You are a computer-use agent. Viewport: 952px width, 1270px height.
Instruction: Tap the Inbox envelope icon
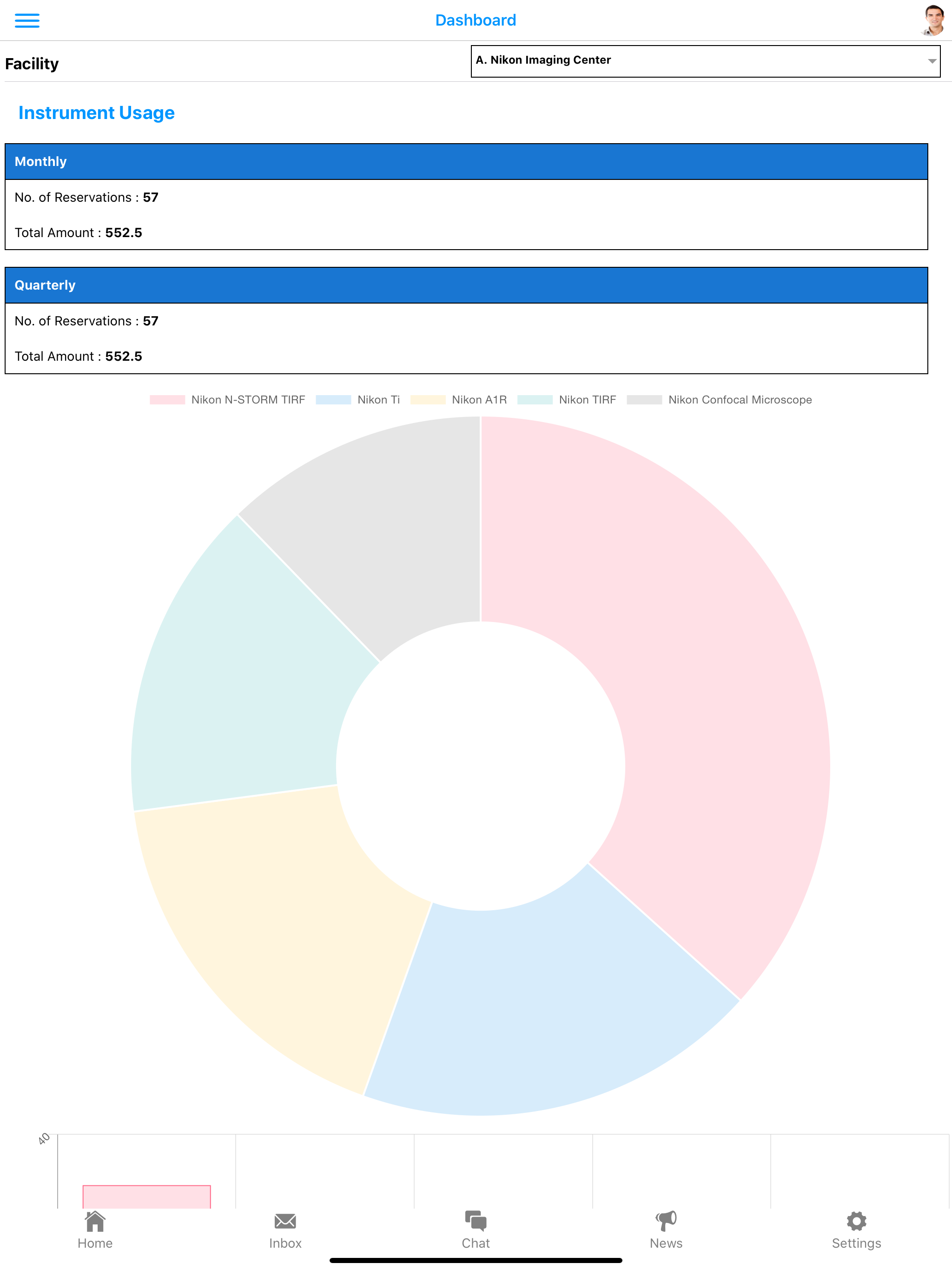click(x=285, y=1221)
